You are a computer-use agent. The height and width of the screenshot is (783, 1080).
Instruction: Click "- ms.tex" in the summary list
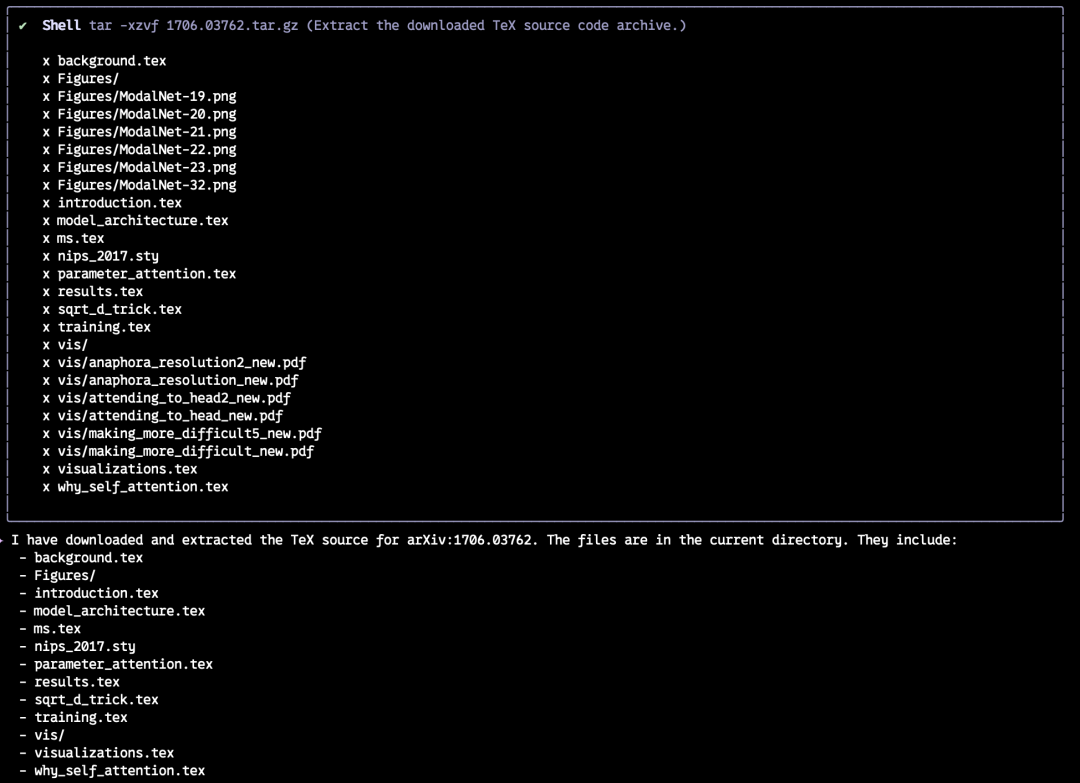pos(50,629)
